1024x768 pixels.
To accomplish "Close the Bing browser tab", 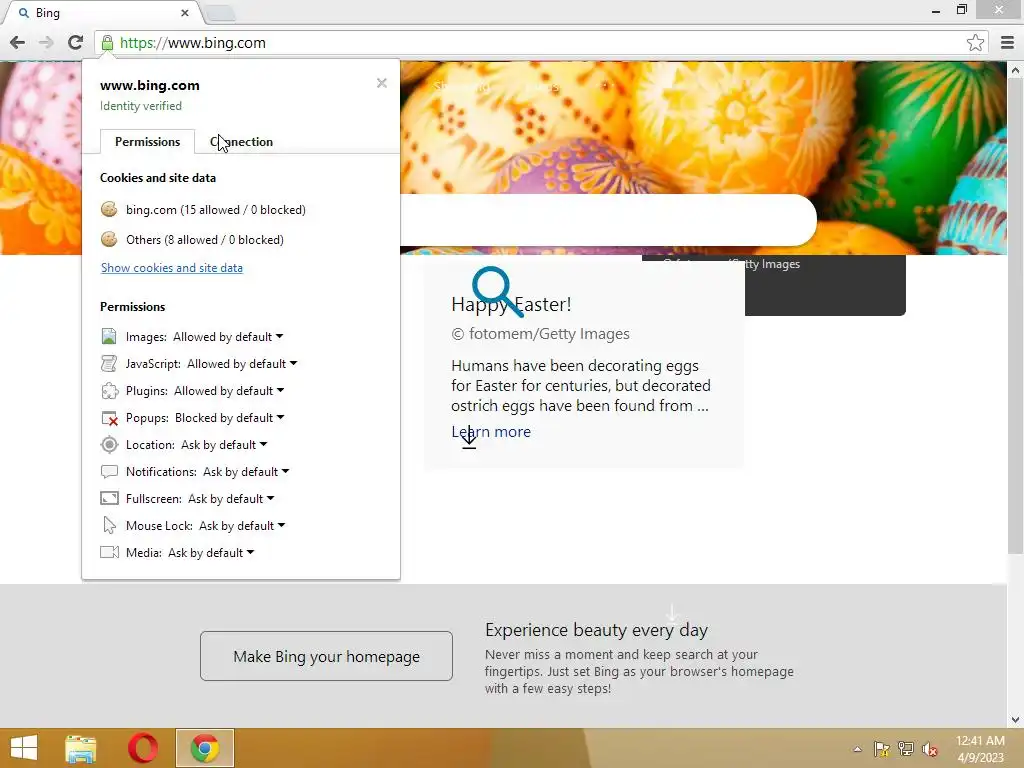I will tap(185, 13).
